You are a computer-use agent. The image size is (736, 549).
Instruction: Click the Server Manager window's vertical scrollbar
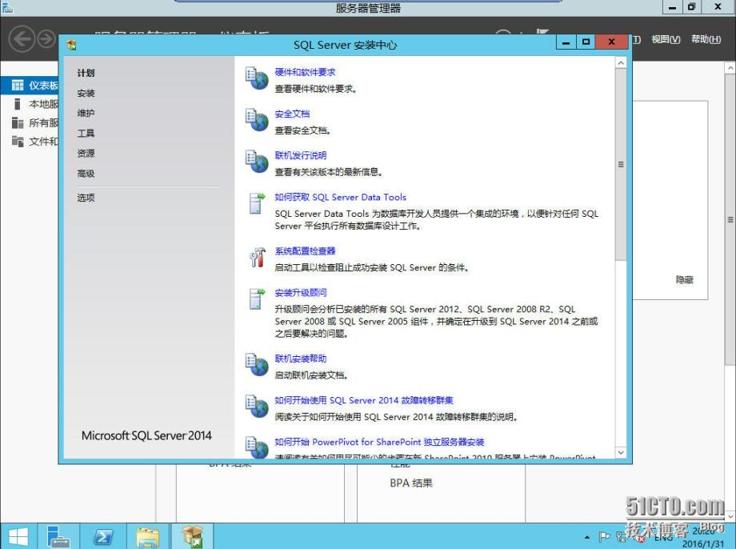[x=730, y=219]
